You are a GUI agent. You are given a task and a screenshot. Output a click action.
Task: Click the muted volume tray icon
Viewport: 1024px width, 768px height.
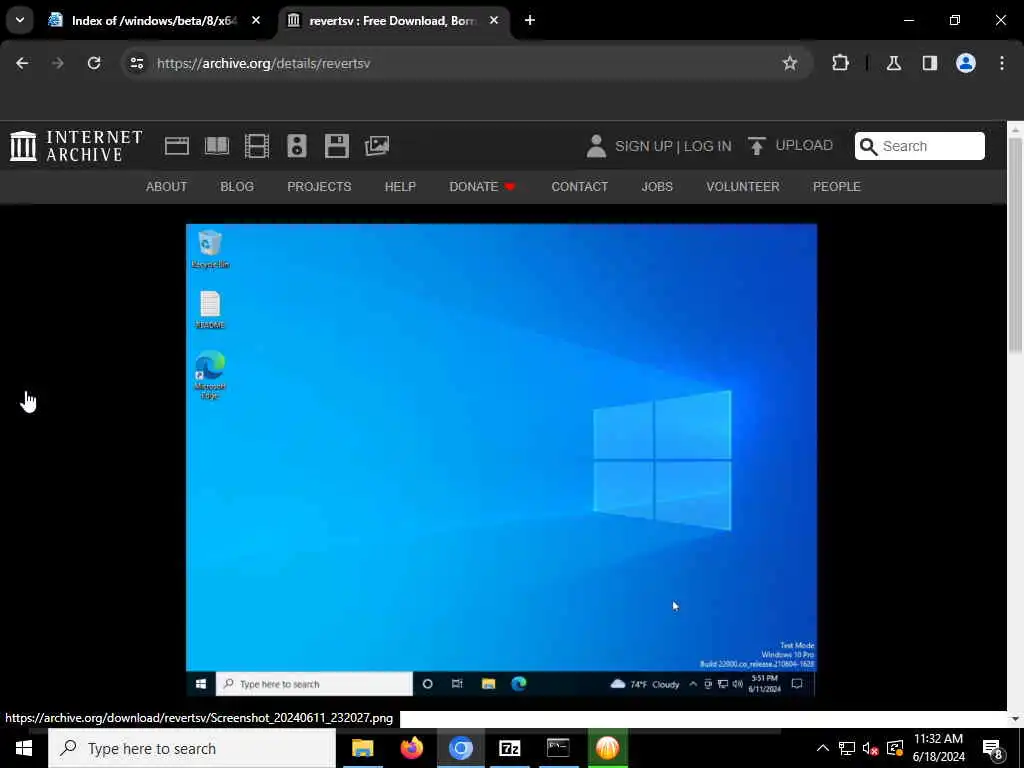[x=870, y=748]
